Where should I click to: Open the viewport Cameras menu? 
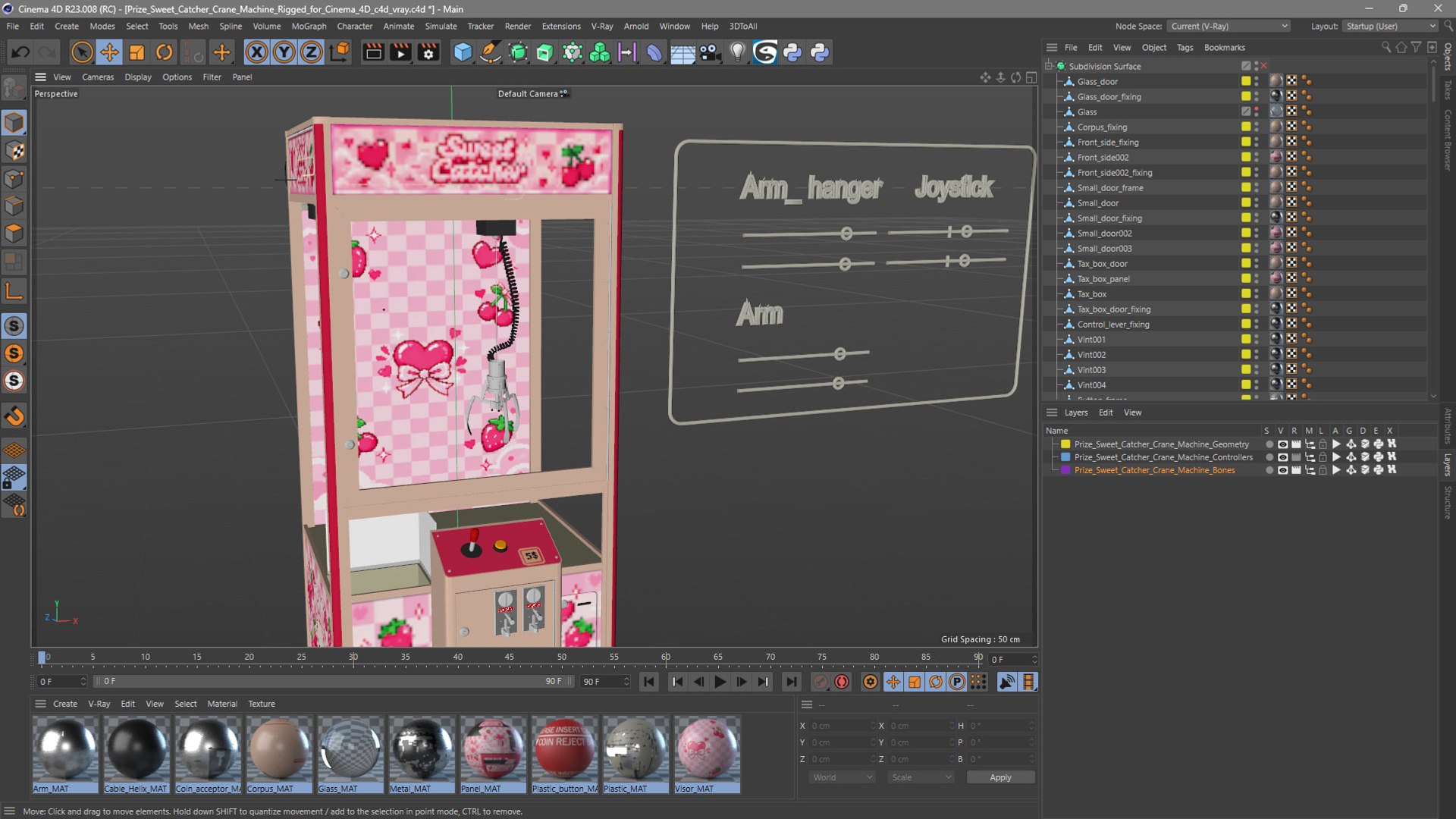pyautogui.click(x=98, y=77)
